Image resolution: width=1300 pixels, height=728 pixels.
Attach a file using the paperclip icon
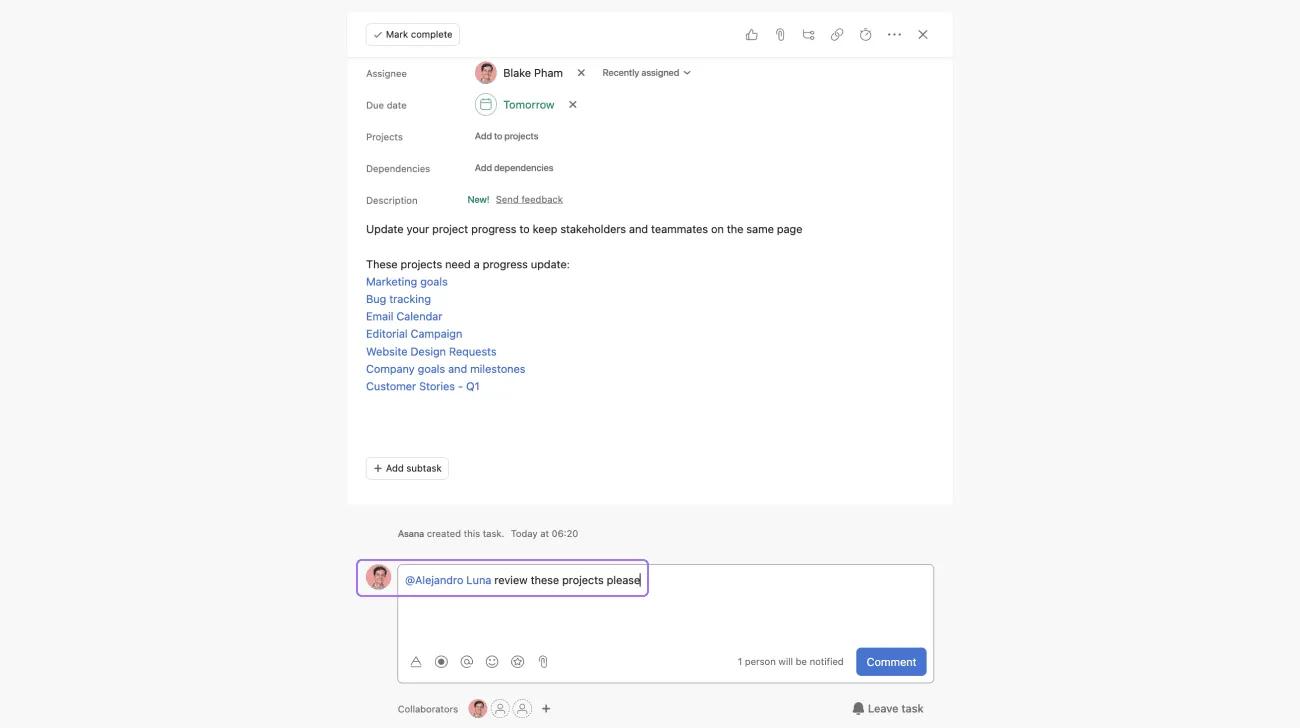778,33
